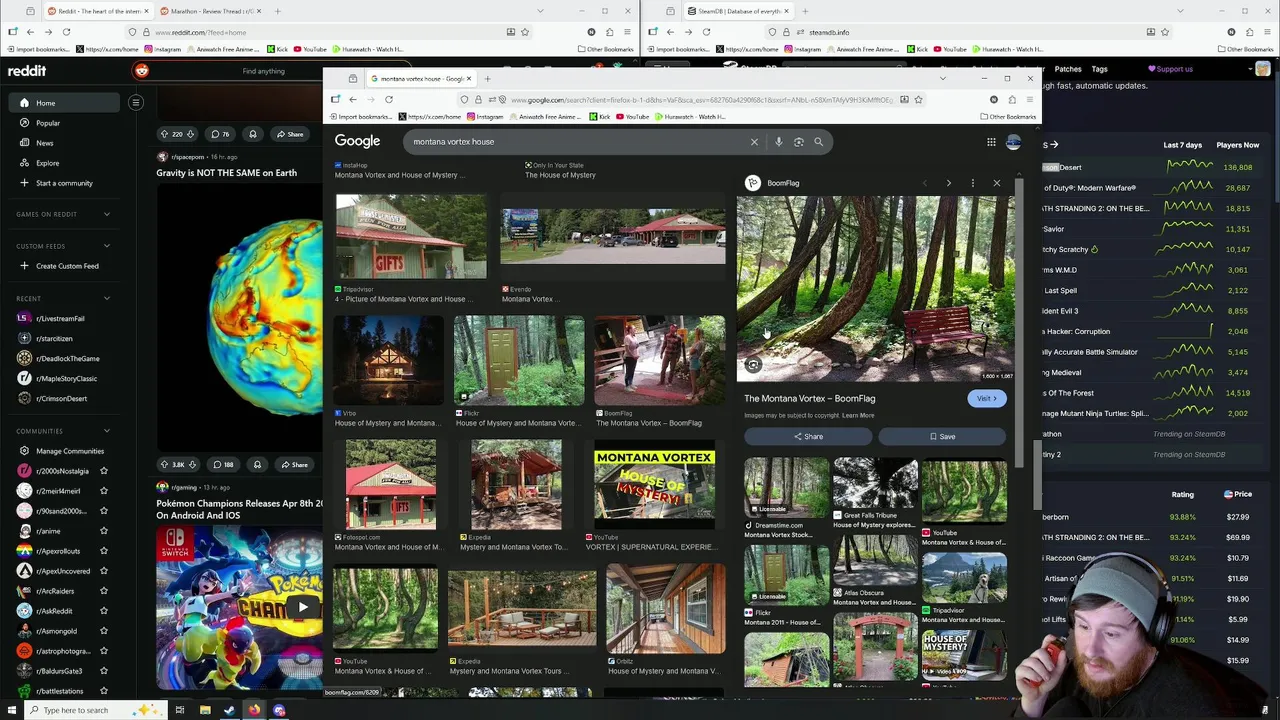
Task: Submit search with the Google magnifier icon
Action: (x=818, y=142)
